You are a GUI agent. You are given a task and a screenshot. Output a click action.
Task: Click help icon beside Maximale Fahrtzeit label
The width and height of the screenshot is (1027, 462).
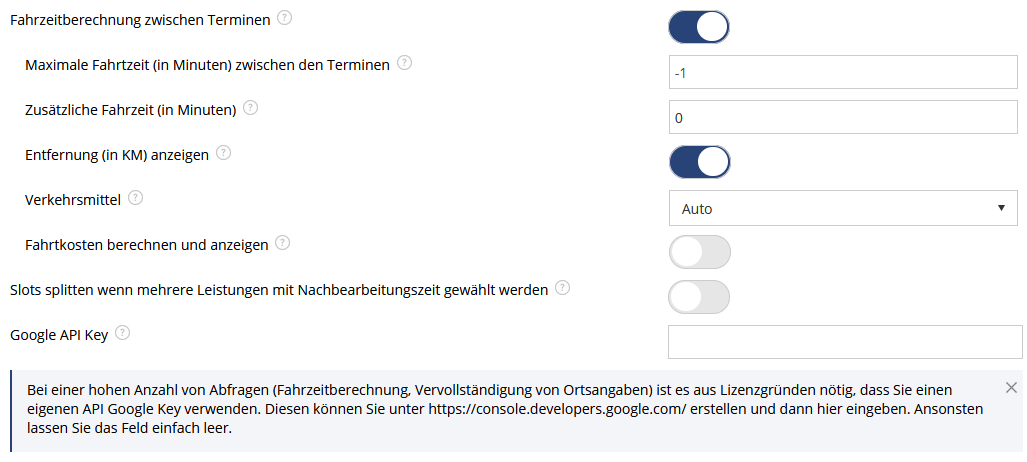pyautogui.click(x=405, y=63)
